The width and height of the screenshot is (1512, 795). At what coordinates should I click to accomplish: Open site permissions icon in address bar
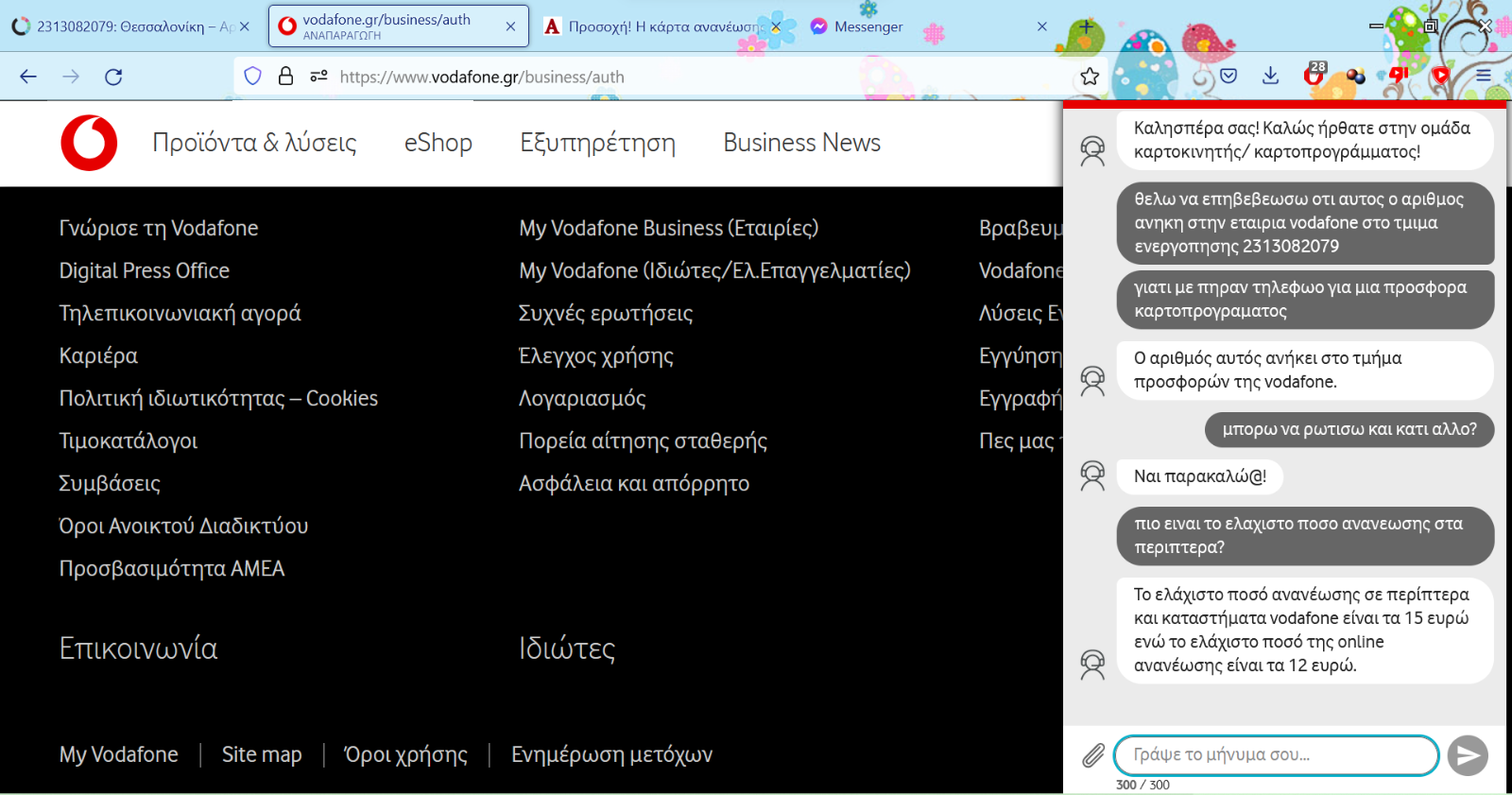pos(318,77)
